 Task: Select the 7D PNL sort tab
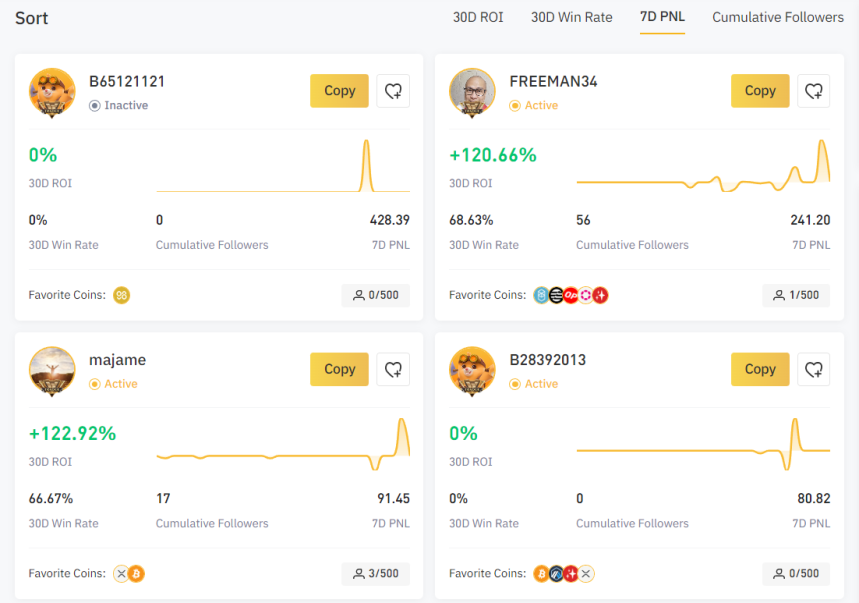point(662,17)
